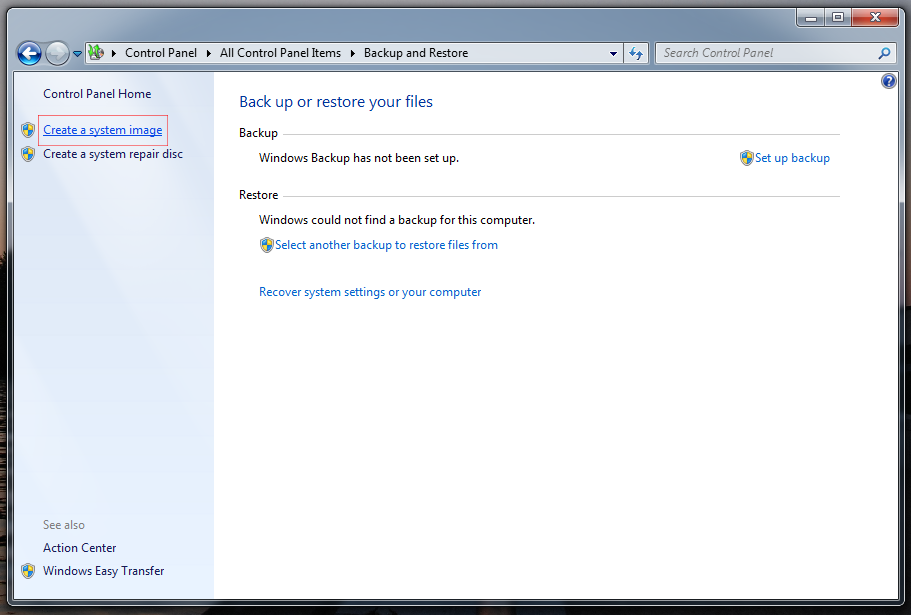Select All Control Panel Items breadcrumb
The height and width of the screenshot is (615, 911).
coord(281,53)
